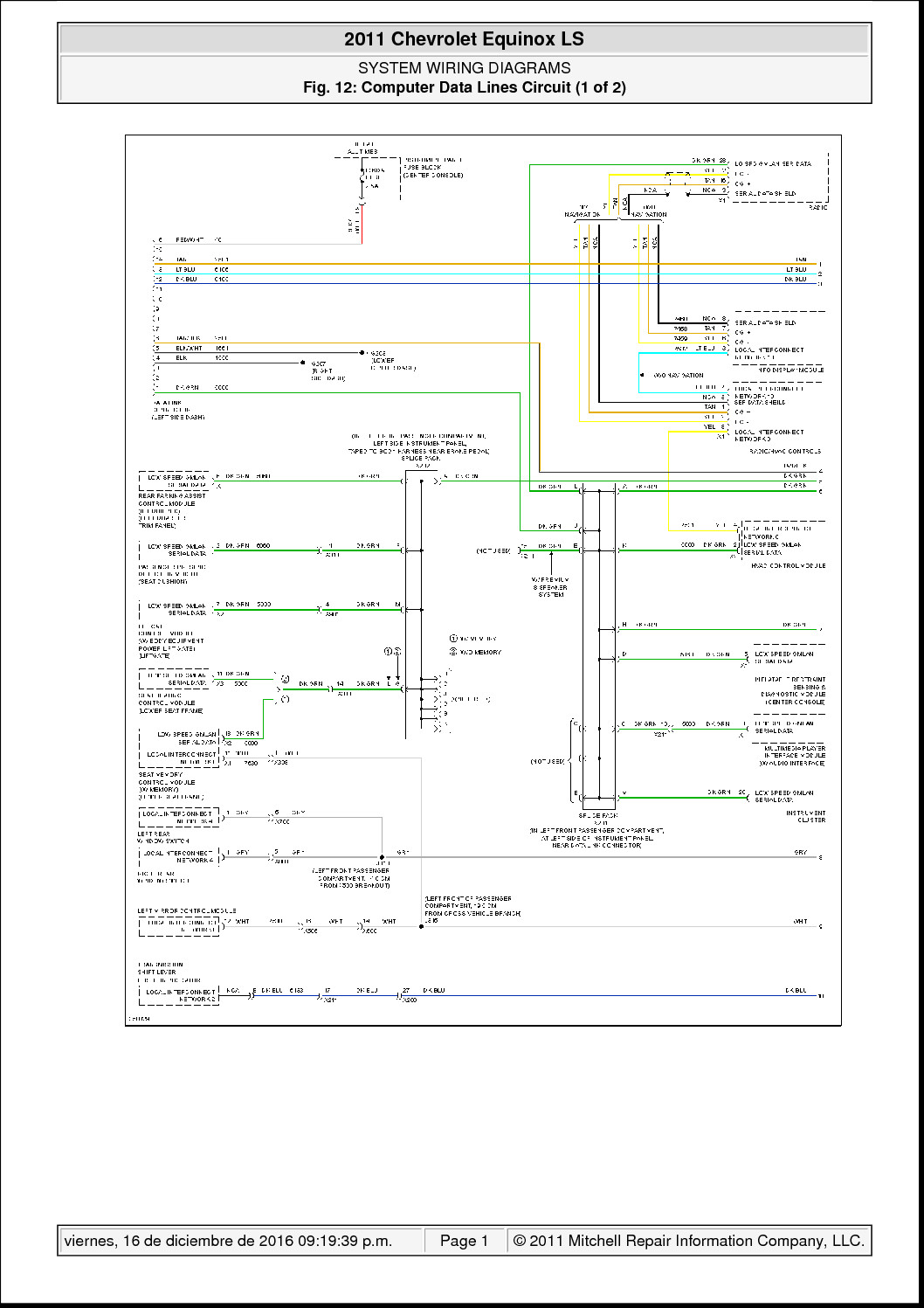Click the Instrument Panel Fuse Block label
Viewport: 924px width, 1308px height.
click(432, 168)
